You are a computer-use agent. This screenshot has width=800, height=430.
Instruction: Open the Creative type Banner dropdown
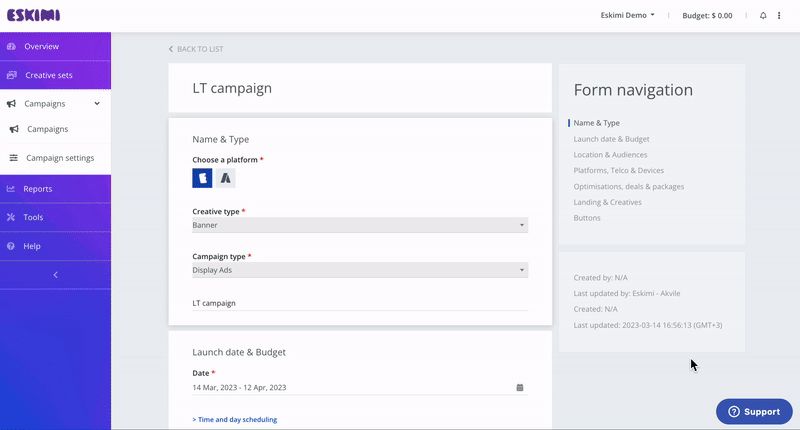point(360,225)
